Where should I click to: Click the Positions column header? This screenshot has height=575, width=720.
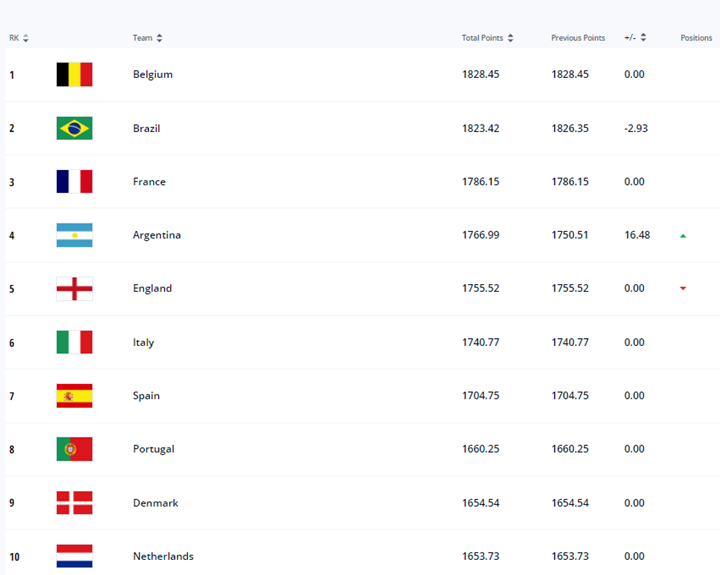click(x=696, y=38)
